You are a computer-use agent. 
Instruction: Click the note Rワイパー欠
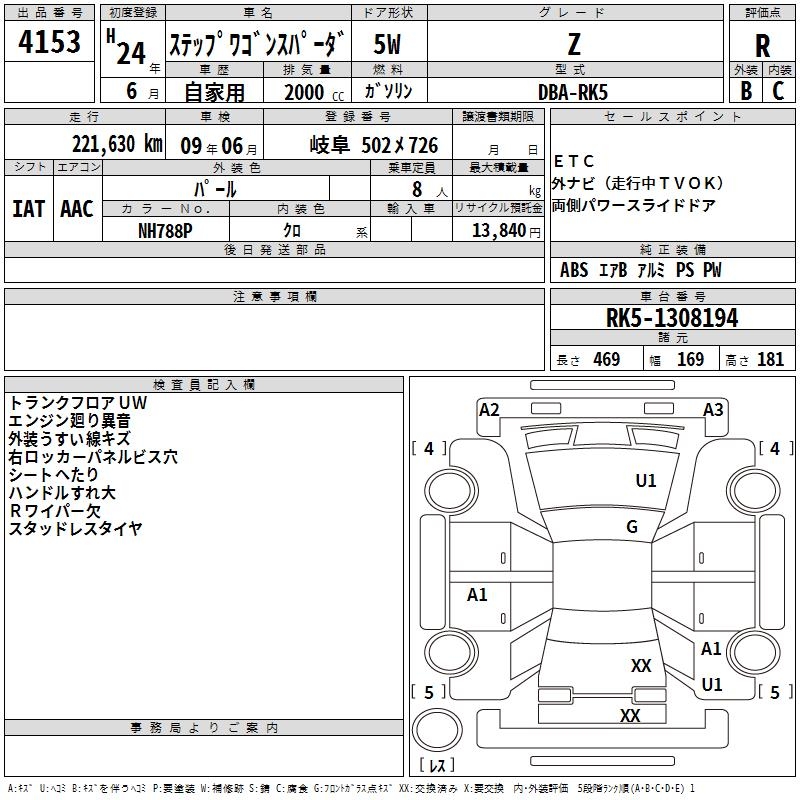(55, 511)
